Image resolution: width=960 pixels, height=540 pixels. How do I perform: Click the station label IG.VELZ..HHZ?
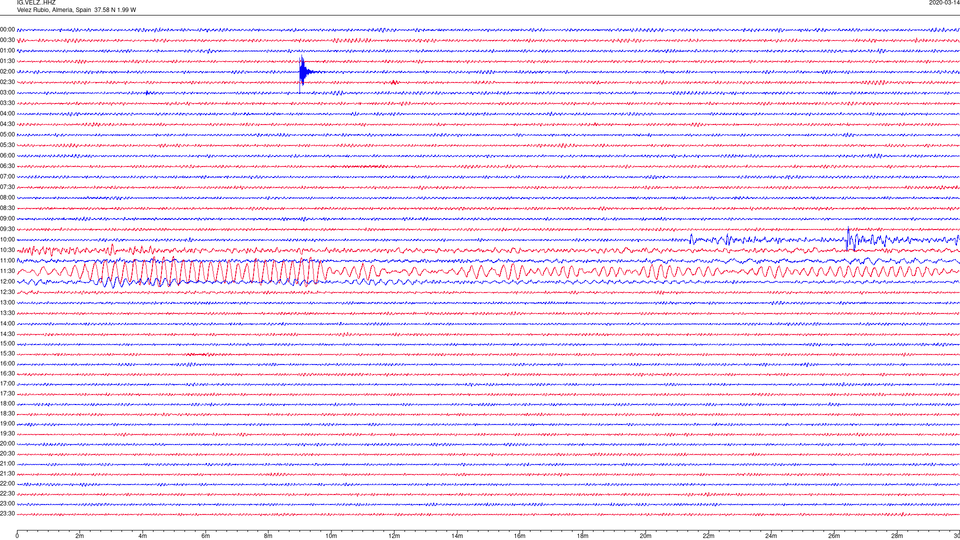click(36, 2)
